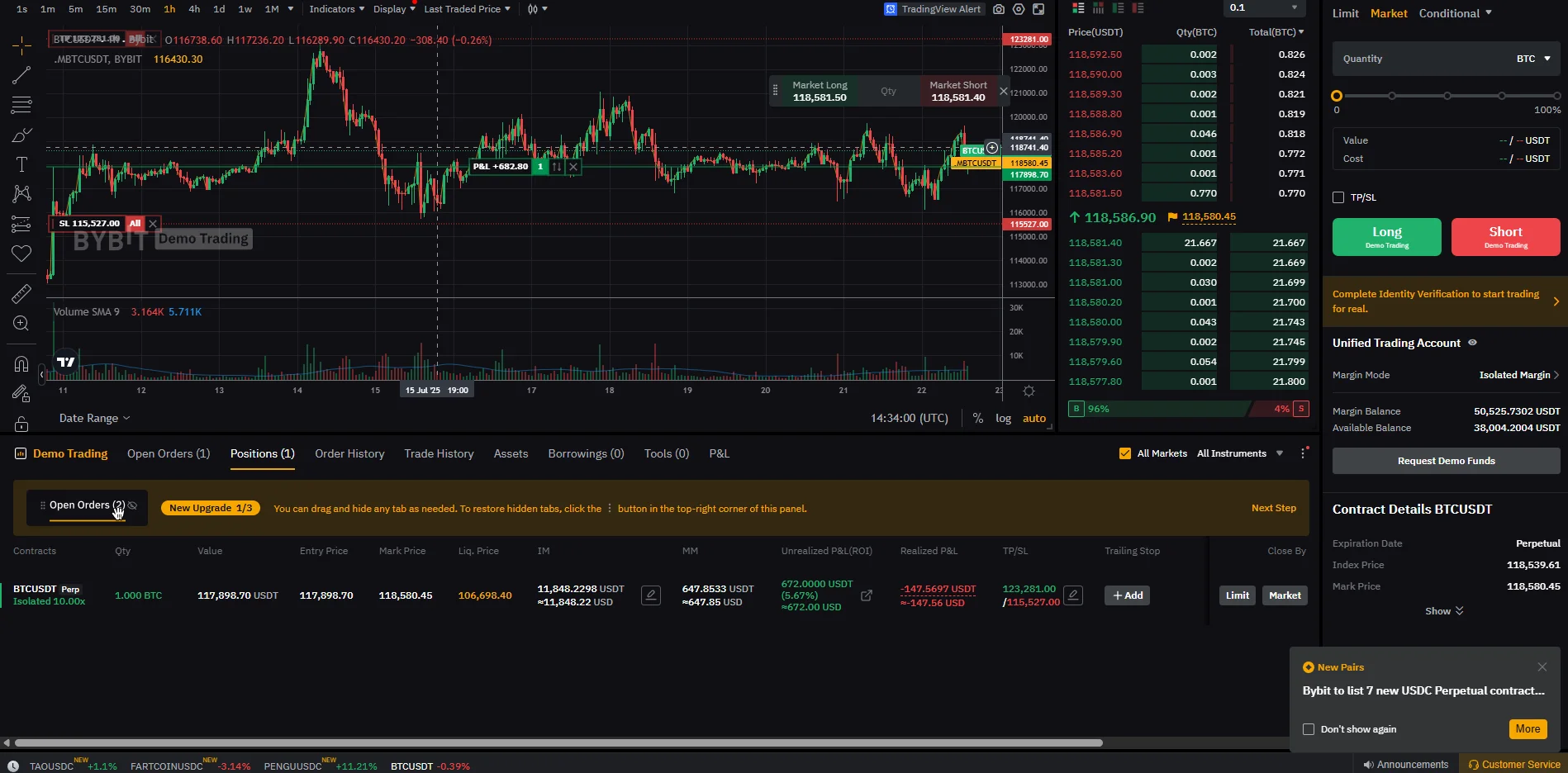
Task: Take a chart snapshot with camera icon
Action: tap(999, 9)
